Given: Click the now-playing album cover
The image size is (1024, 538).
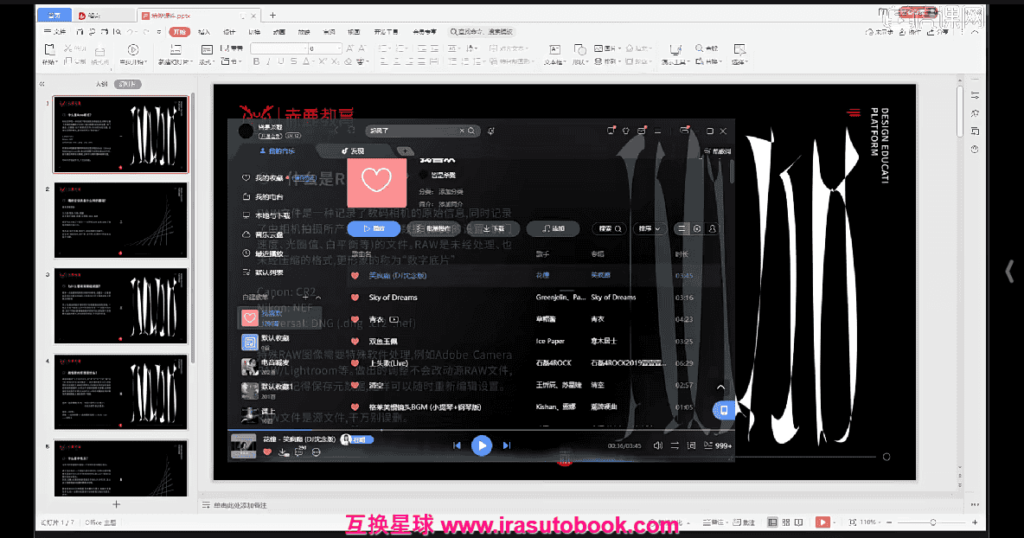Looking at the screenshot, I should tap(244, 445).
